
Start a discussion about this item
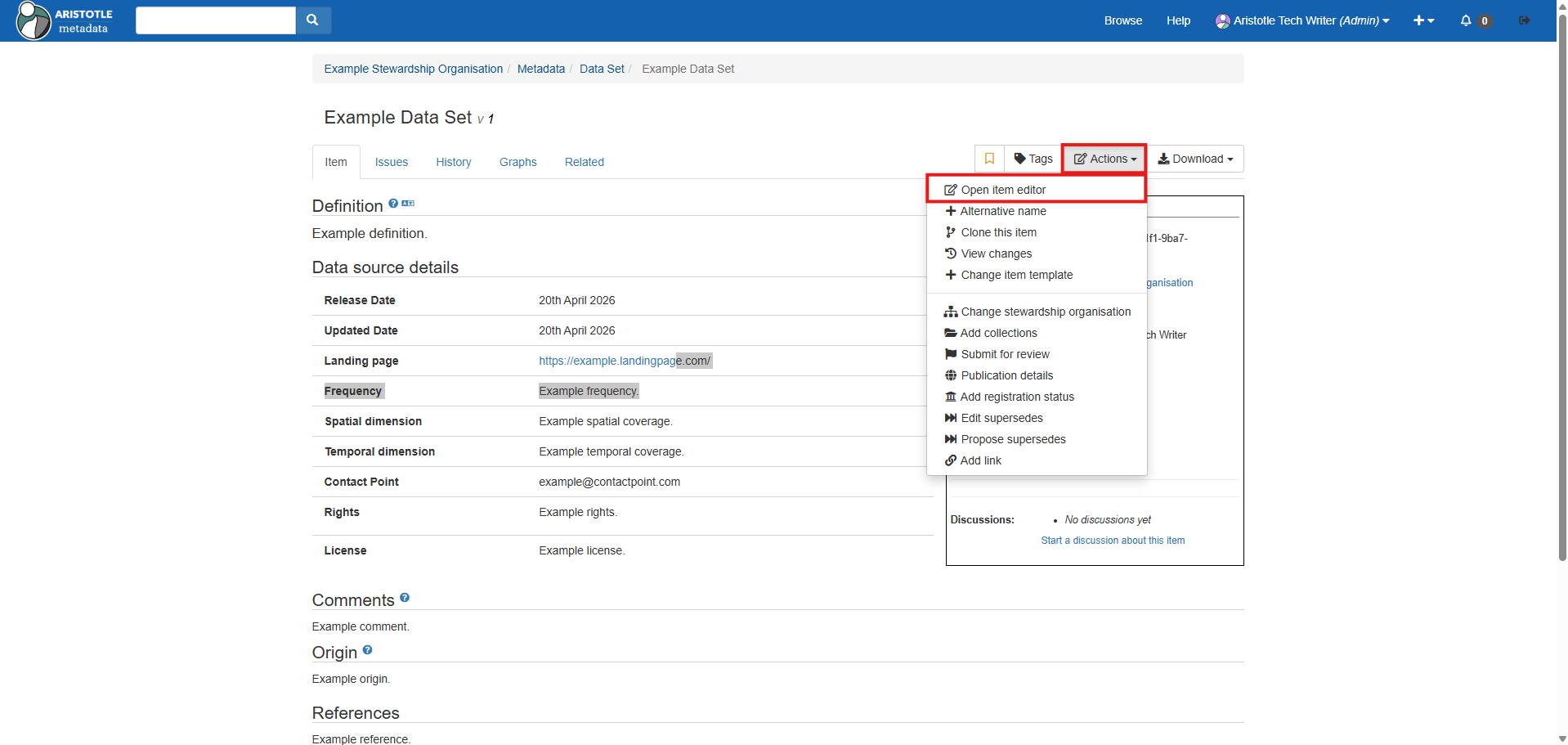click(x=1113, y=541)
